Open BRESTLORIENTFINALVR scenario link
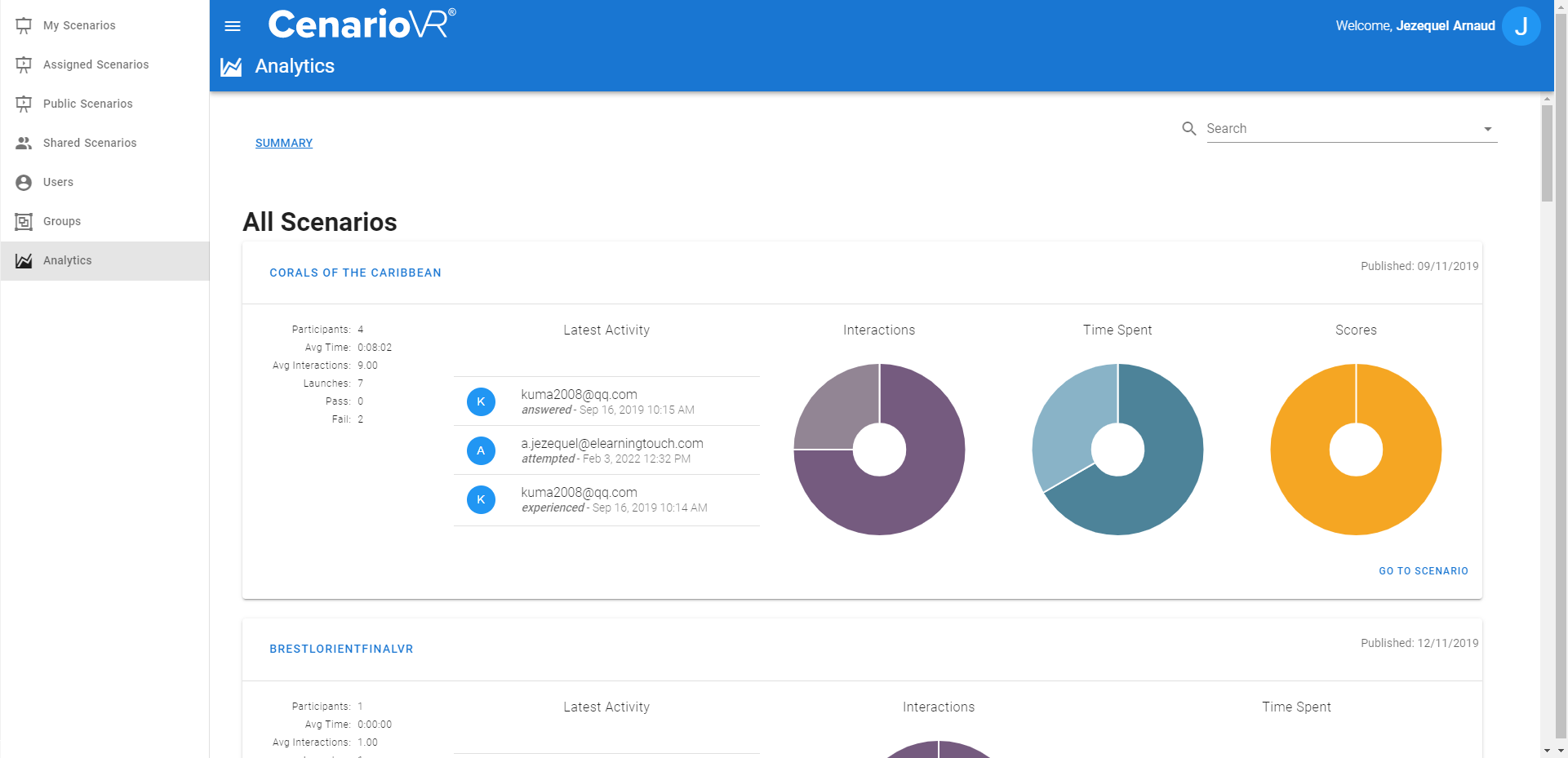Viewport: 1568px width, 758px height. tap(341, 649)
